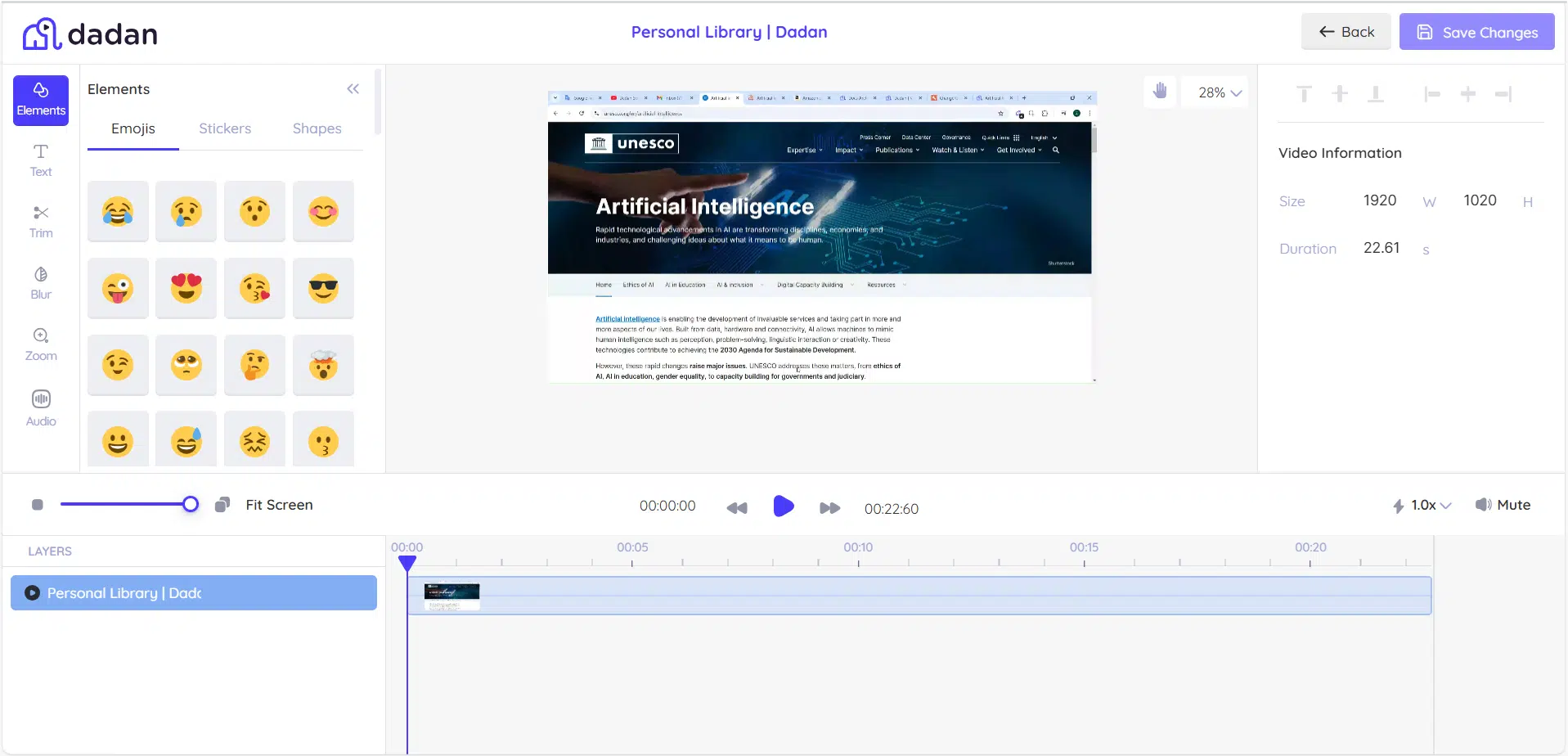Switch to the Shapes tab
1568x756 pixels.
[x=317, y=128]
